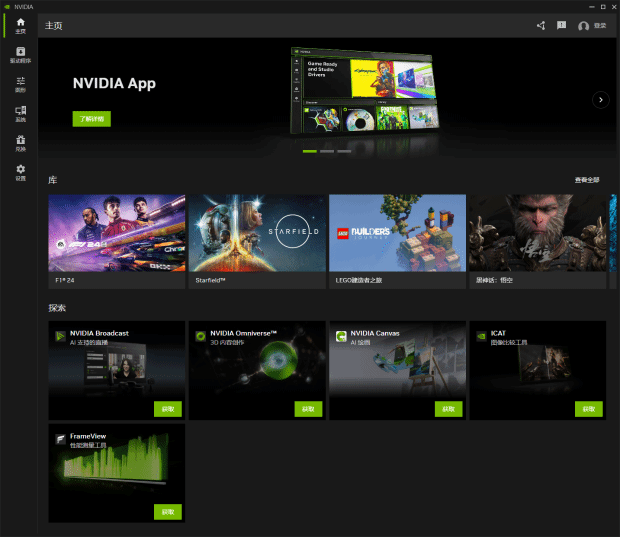Image resolution: width=620 pixels, height=537 pixels.
Task: Open the Home (主页) sidebar tab
Action: point(21,26)
